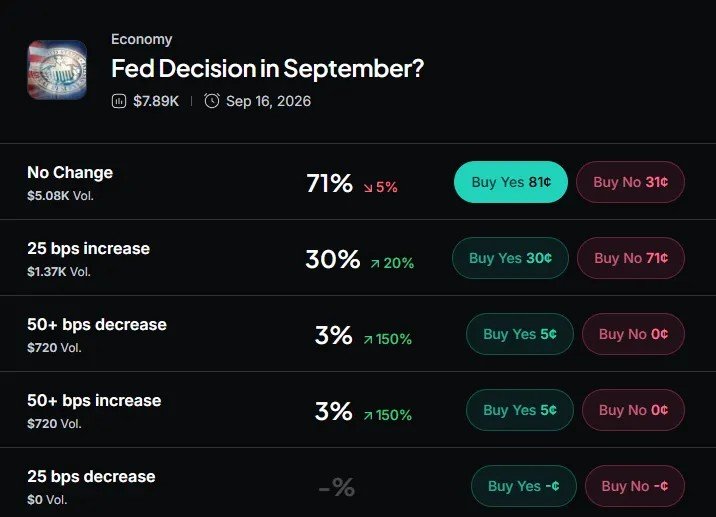Buy No on 25 bps decrease

pyautogui.click(x=635, y=486)
